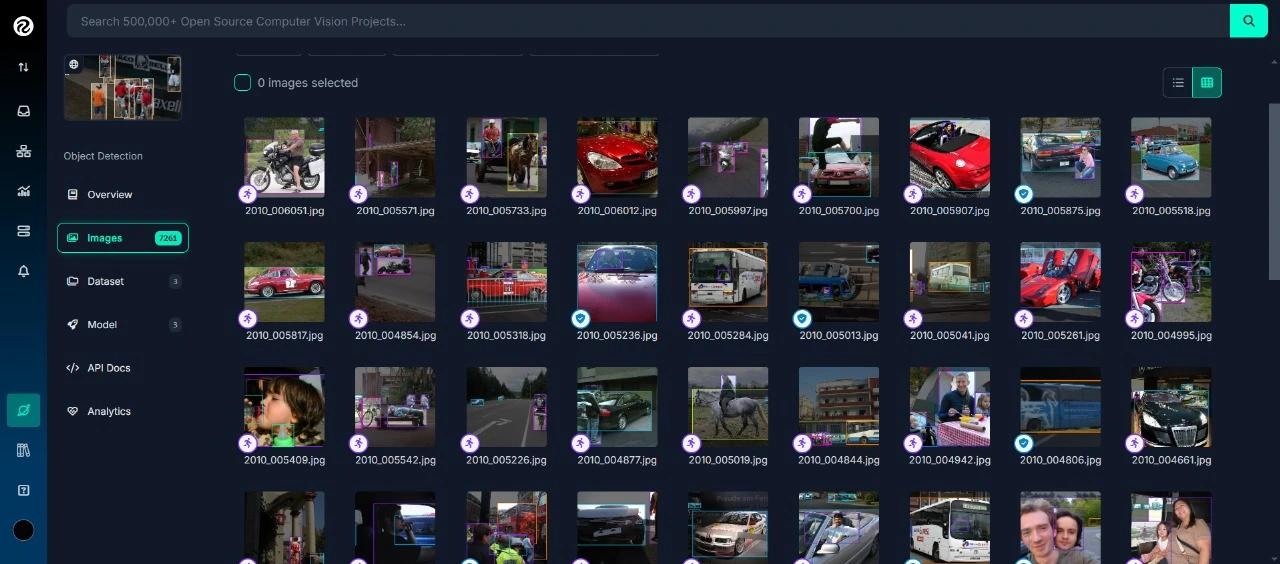The height and width of the screenshot is (564, 1280).
Task: Open the inbox tray icon in left rail
Action: point(23,111)
